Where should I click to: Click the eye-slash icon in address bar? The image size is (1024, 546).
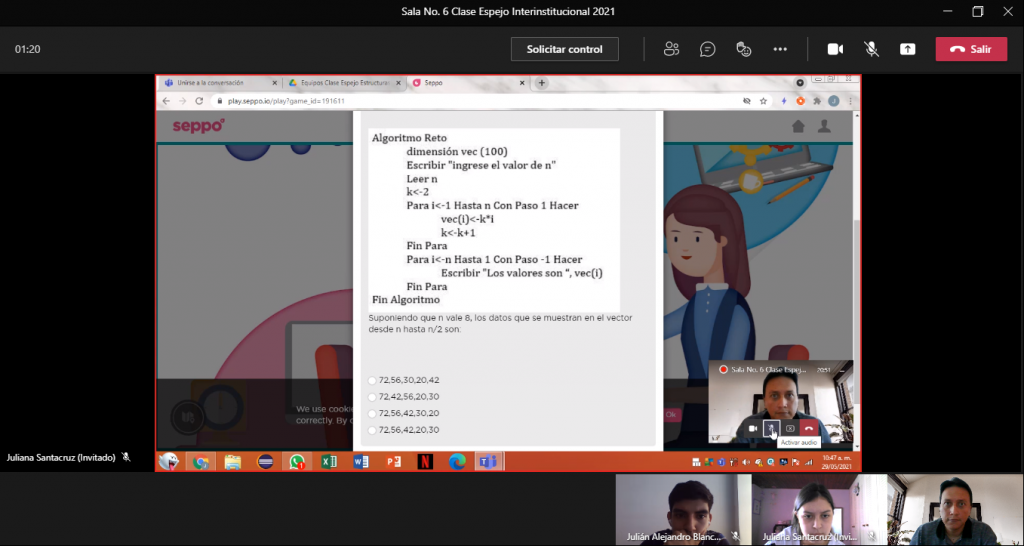point(747,101)
